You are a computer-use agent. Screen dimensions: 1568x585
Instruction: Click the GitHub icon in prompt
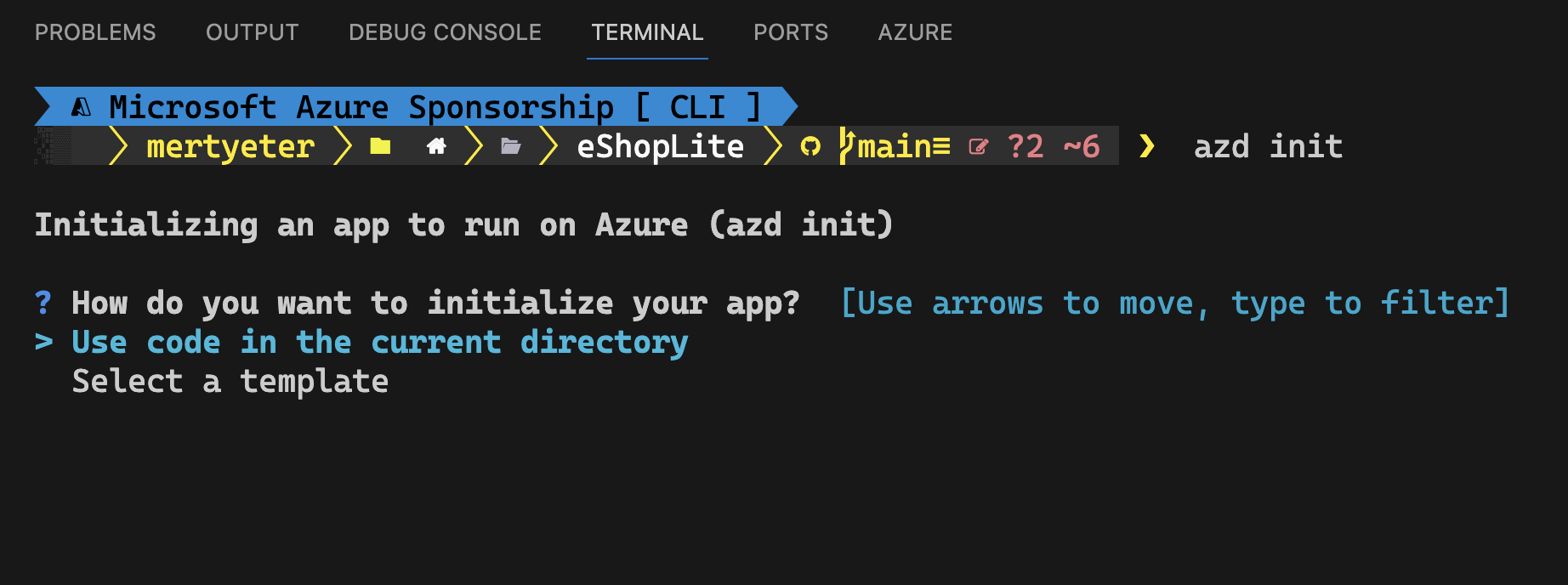click(x=810, y=146)
